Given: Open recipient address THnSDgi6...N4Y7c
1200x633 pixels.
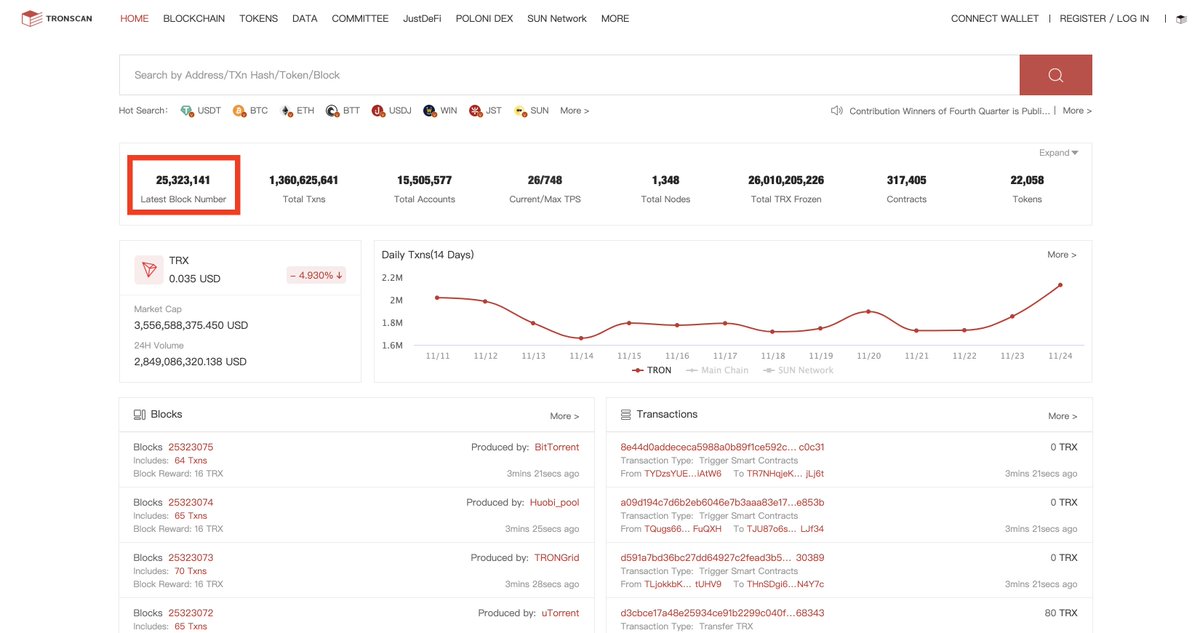Looking at the screenshot, I should tap(785, 584).
